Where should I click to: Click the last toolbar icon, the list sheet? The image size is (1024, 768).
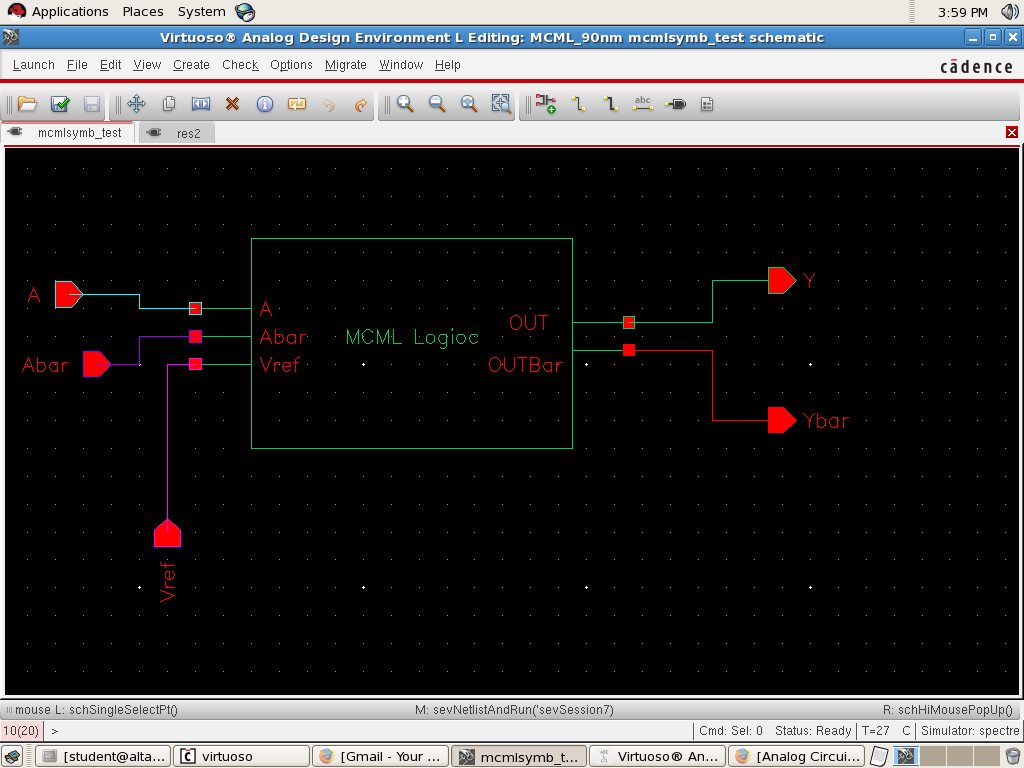click(707, 104)
